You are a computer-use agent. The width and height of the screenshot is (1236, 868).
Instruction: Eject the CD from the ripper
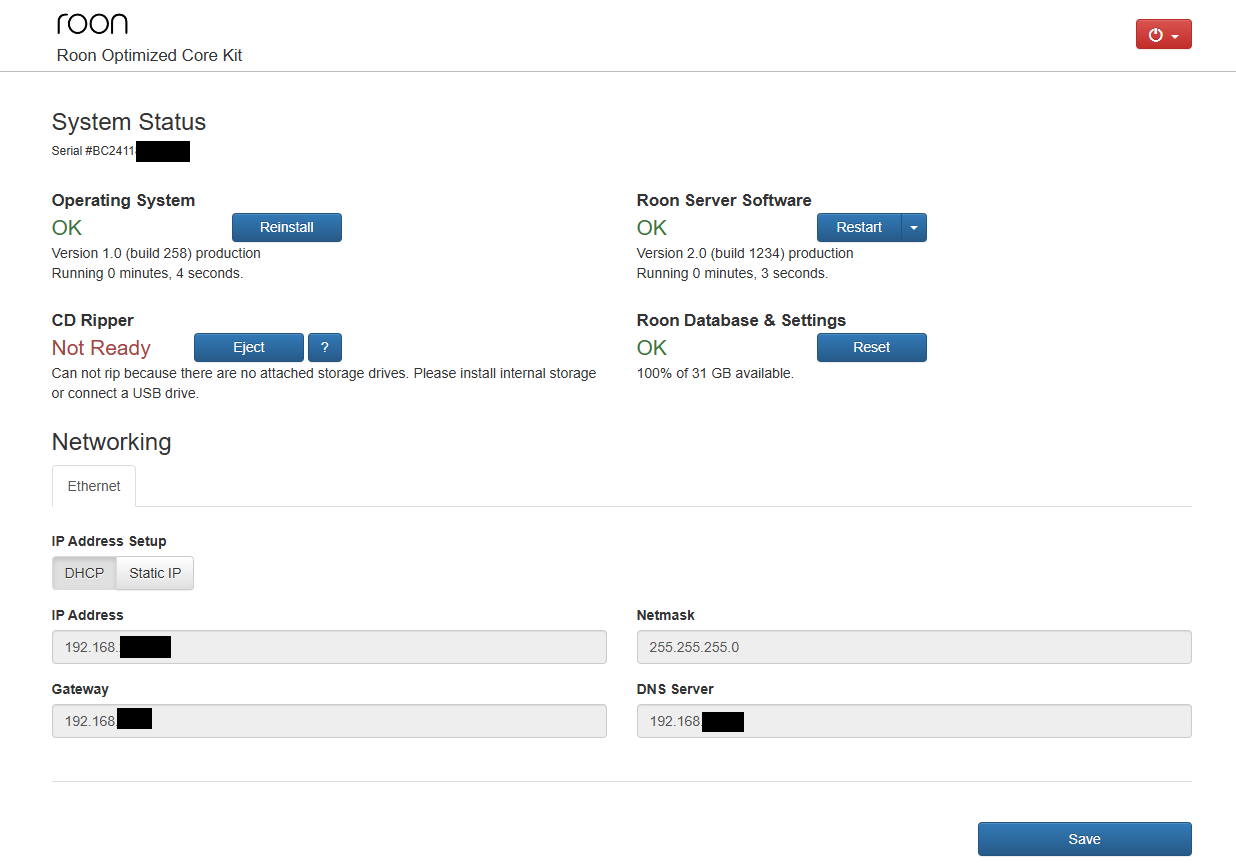coord(249,347)
